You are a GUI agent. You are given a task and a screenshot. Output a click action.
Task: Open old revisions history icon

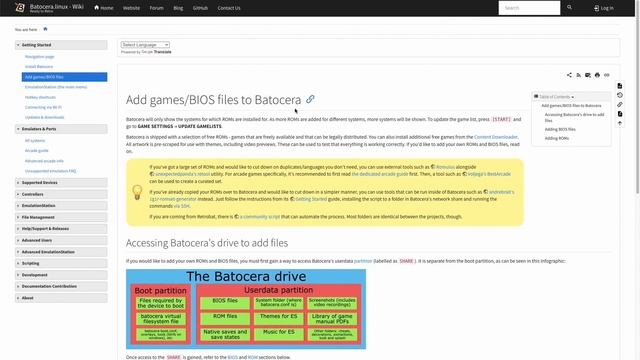pyautogui.click(x=620, y=95)
